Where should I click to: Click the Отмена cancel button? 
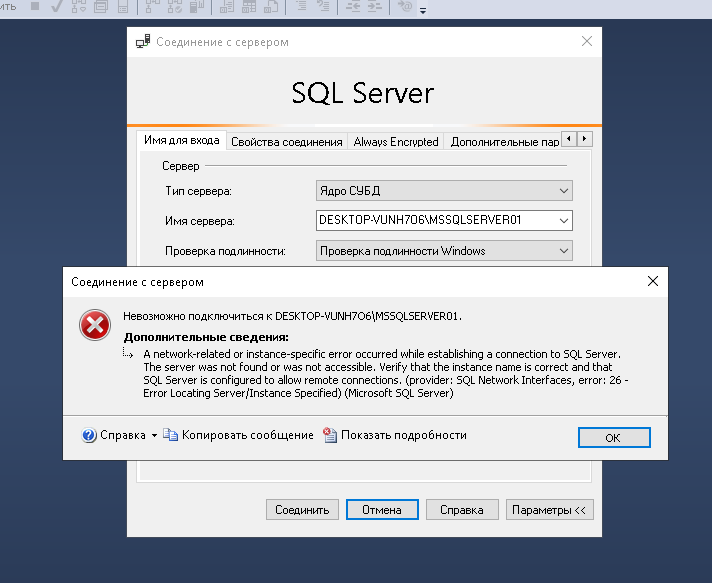[382, 510]
